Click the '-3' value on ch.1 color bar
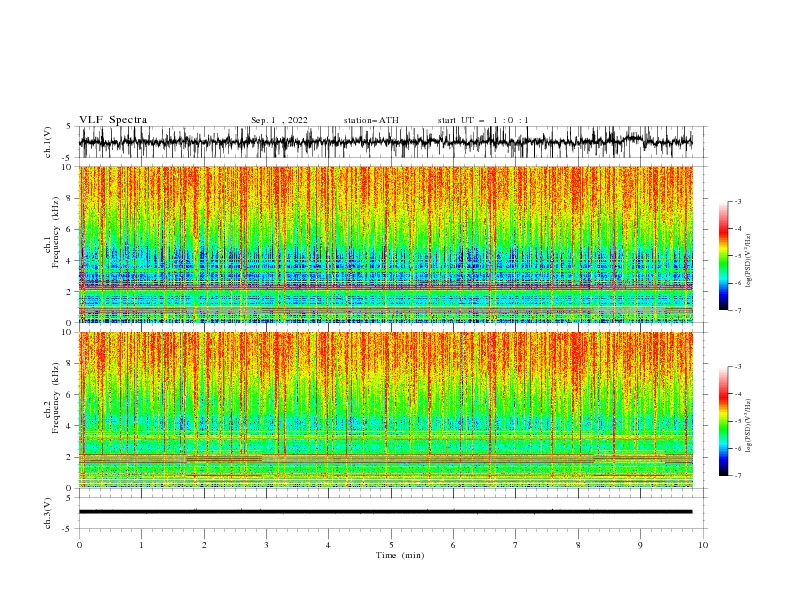This screenshot has height=612, width=792. pos(737,201)
